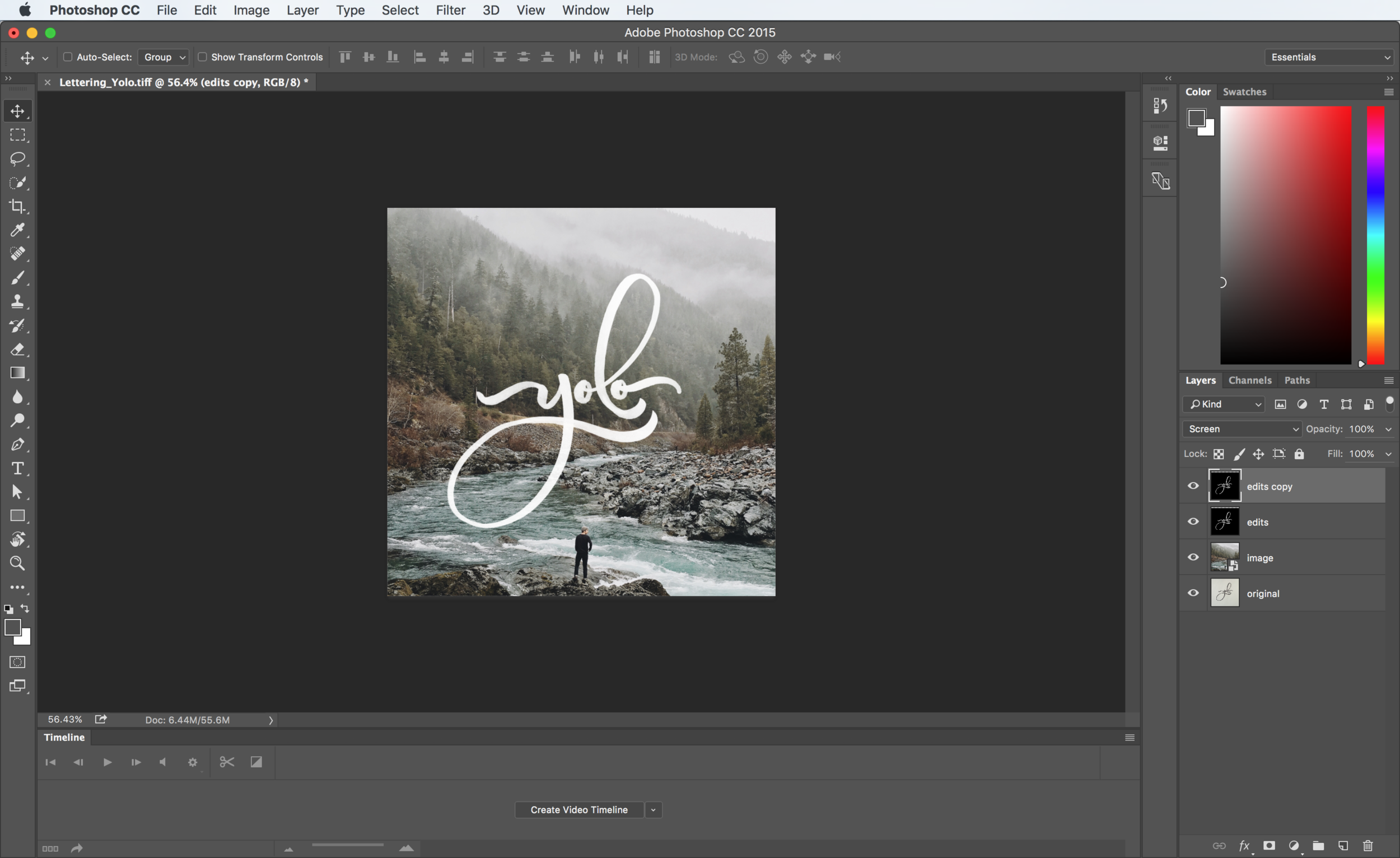1400x858 pixels.
Task: Select the Crop tool
Action: 17,206
